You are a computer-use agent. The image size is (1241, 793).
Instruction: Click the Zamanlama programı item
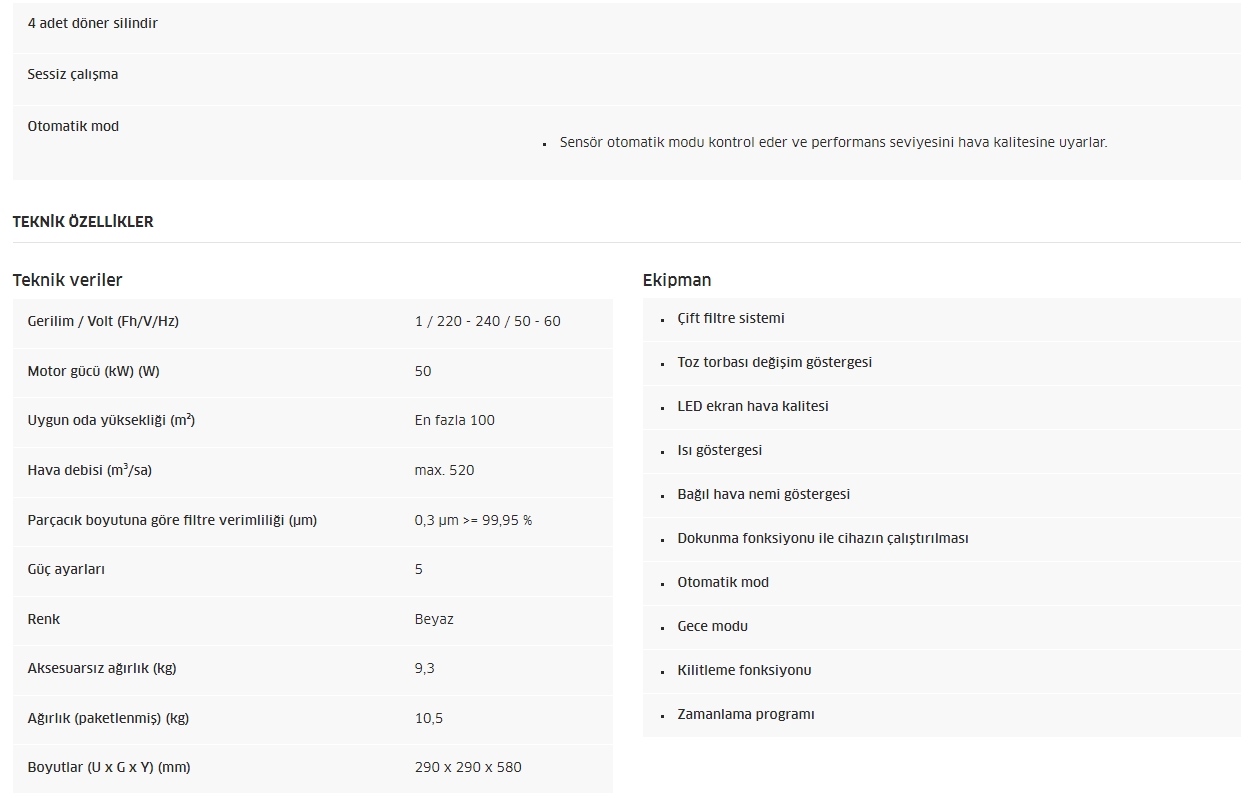click(745, 714)
